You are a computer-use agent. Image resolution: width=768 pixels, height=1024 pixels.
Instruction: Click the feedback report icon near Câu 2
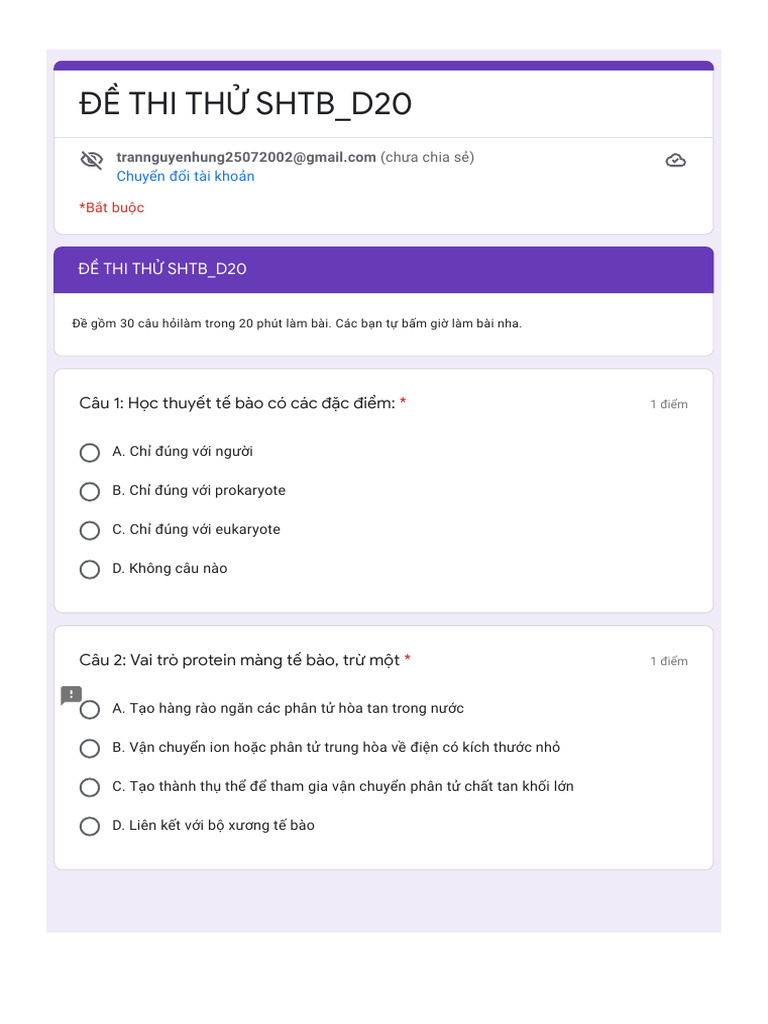click(71, 694)
